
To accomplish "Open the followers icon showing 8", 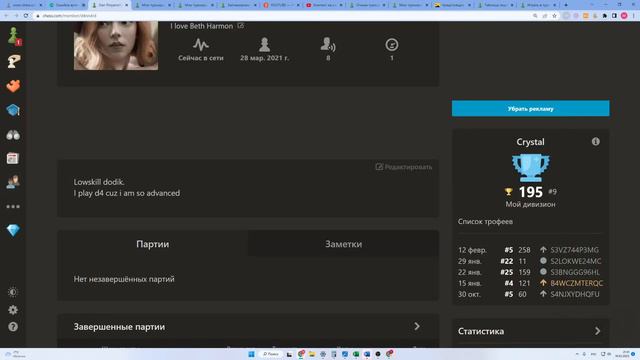I will pos(328,44).
